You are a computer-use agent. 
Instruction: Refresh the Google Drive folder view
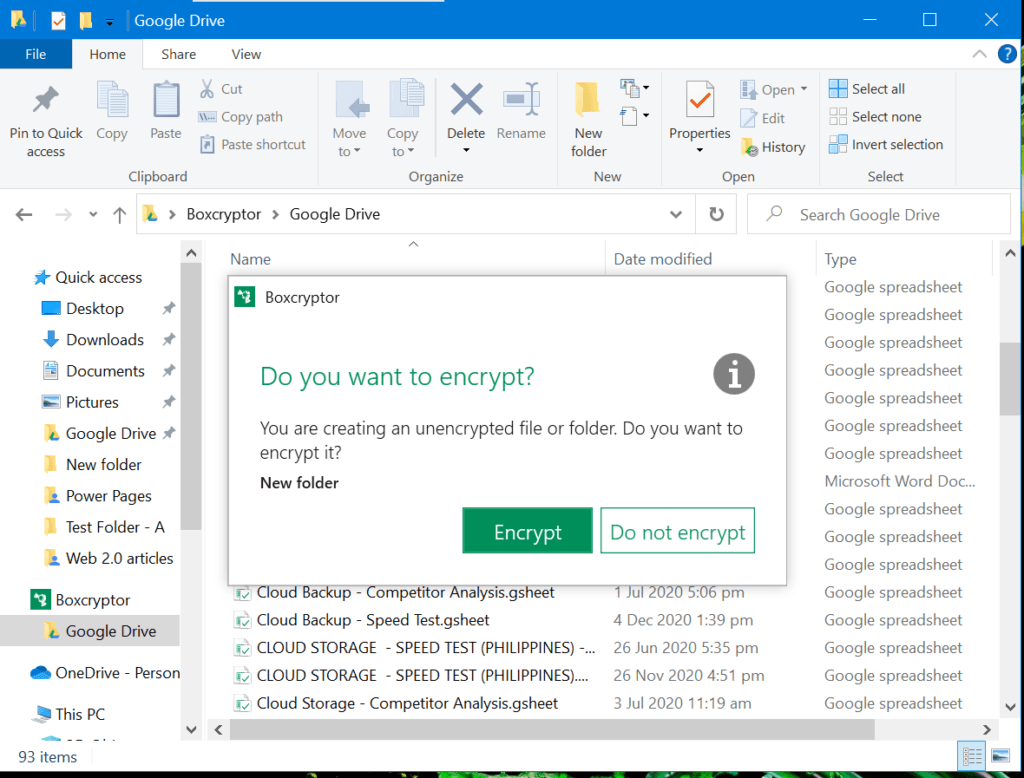pyautogui.click(x=716, y=214)
